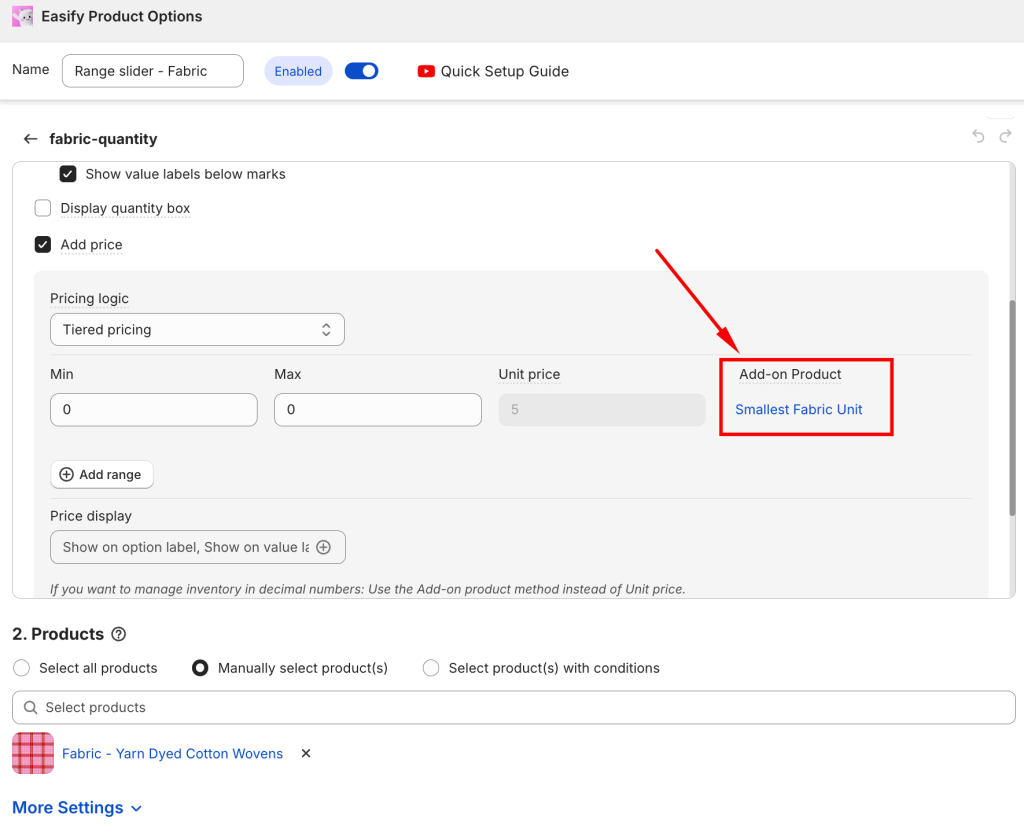Viewport: 1024px width, 833px height.
Task: Check the Display quantity box option
Action: coord(43,208)
